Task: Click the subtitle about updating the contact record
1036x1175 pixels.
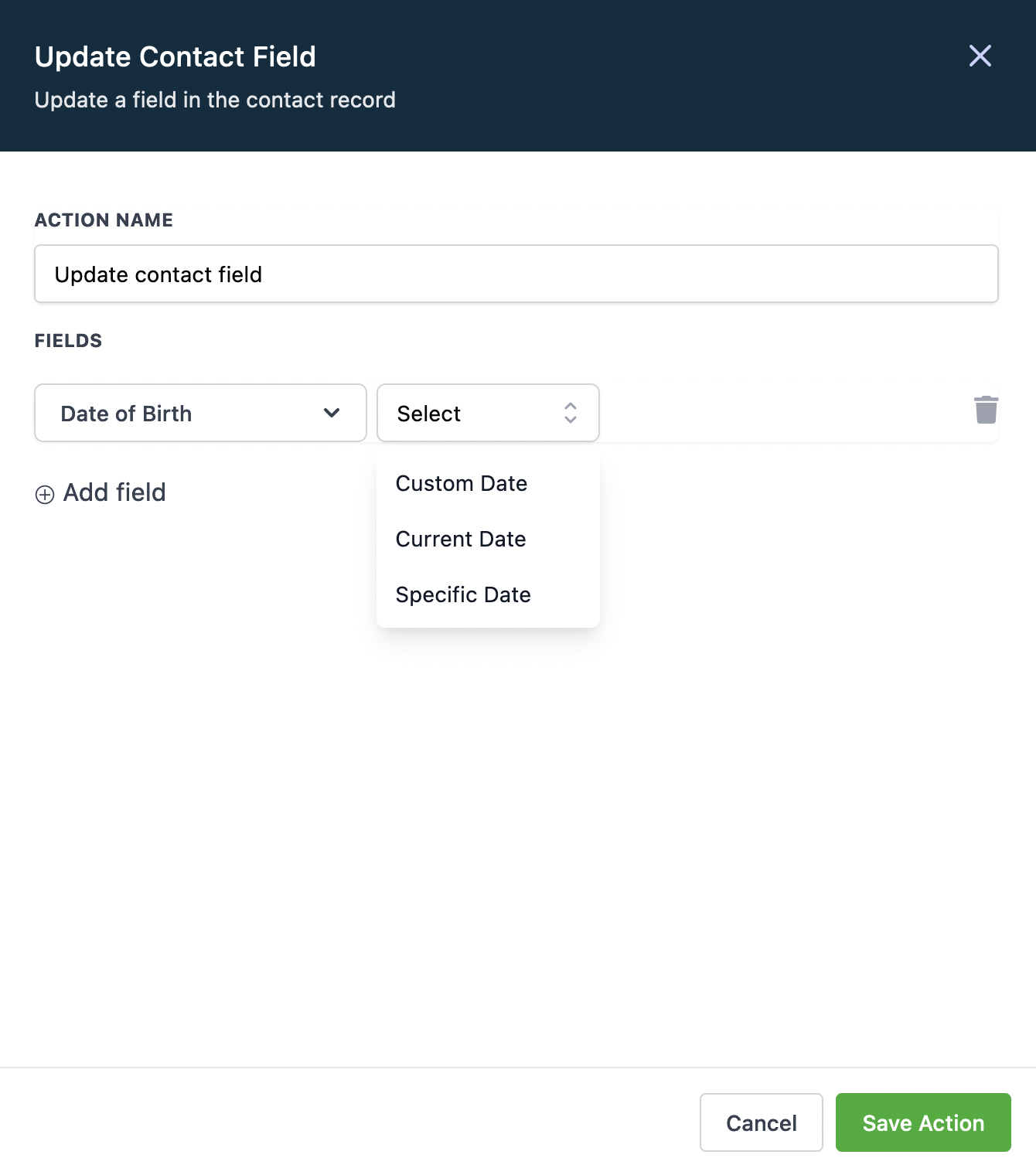Action: click(x=215, y=100)
